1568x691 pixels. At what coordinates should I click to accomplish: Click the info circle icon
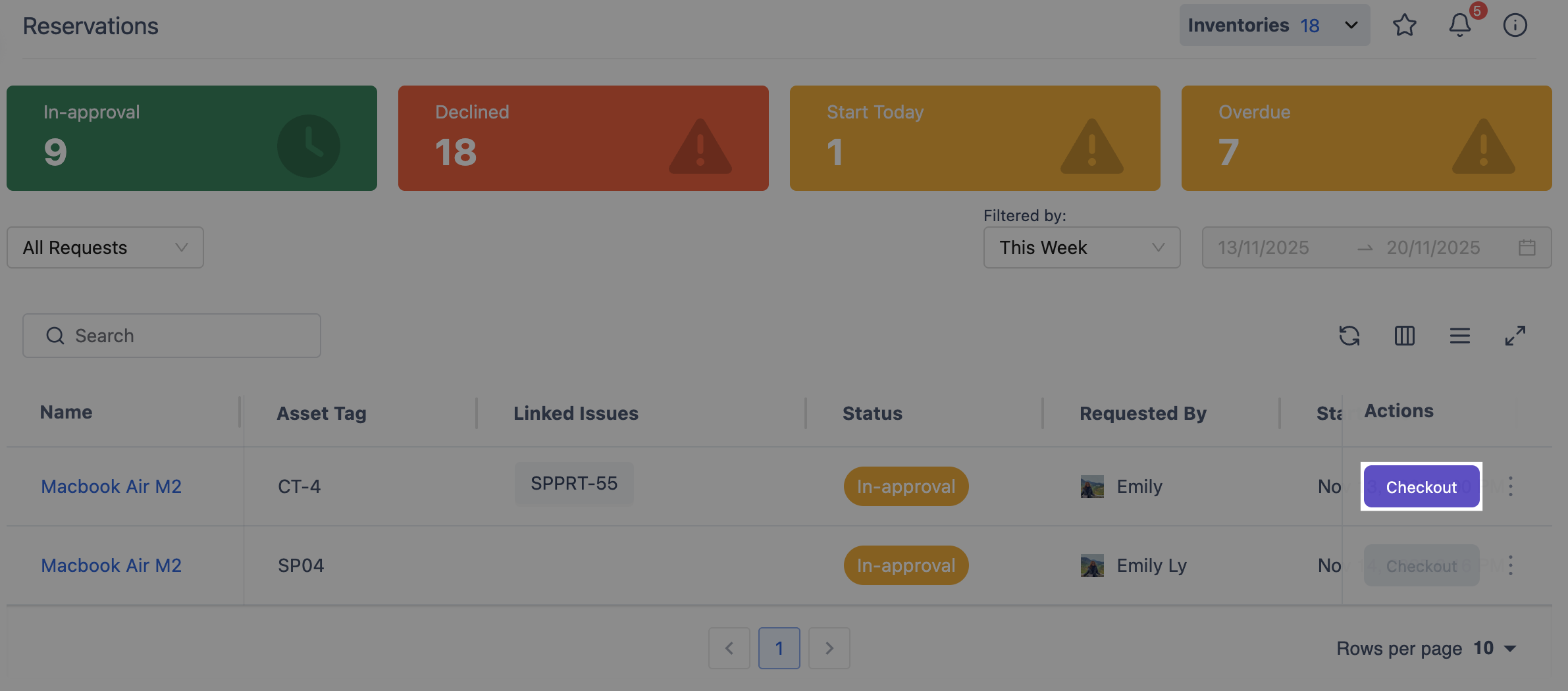[1515, 26]
